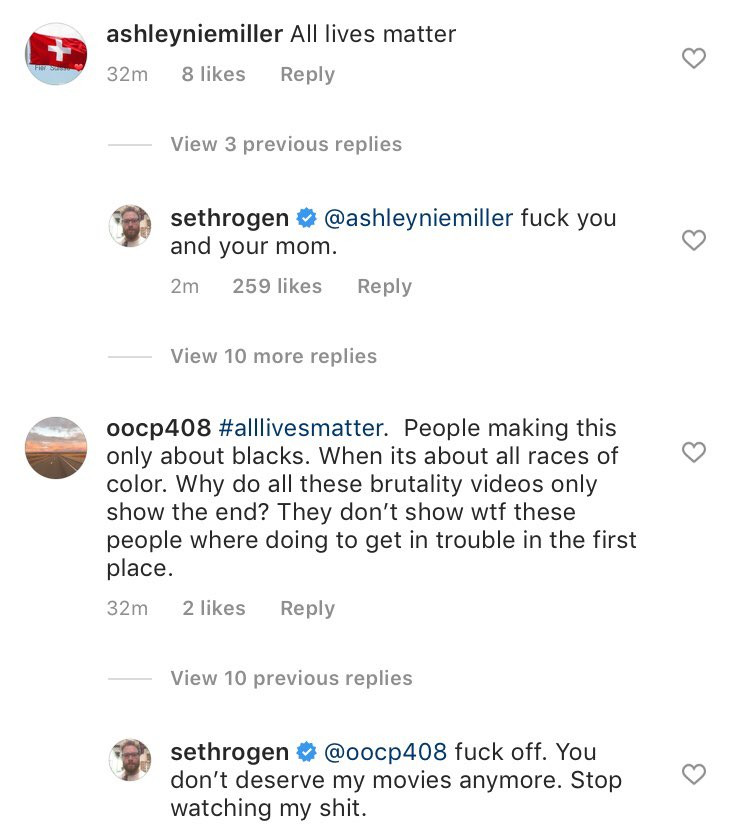Open oocp408's sunset profile picture
This screenshot has height=828, width=750.
56,448
